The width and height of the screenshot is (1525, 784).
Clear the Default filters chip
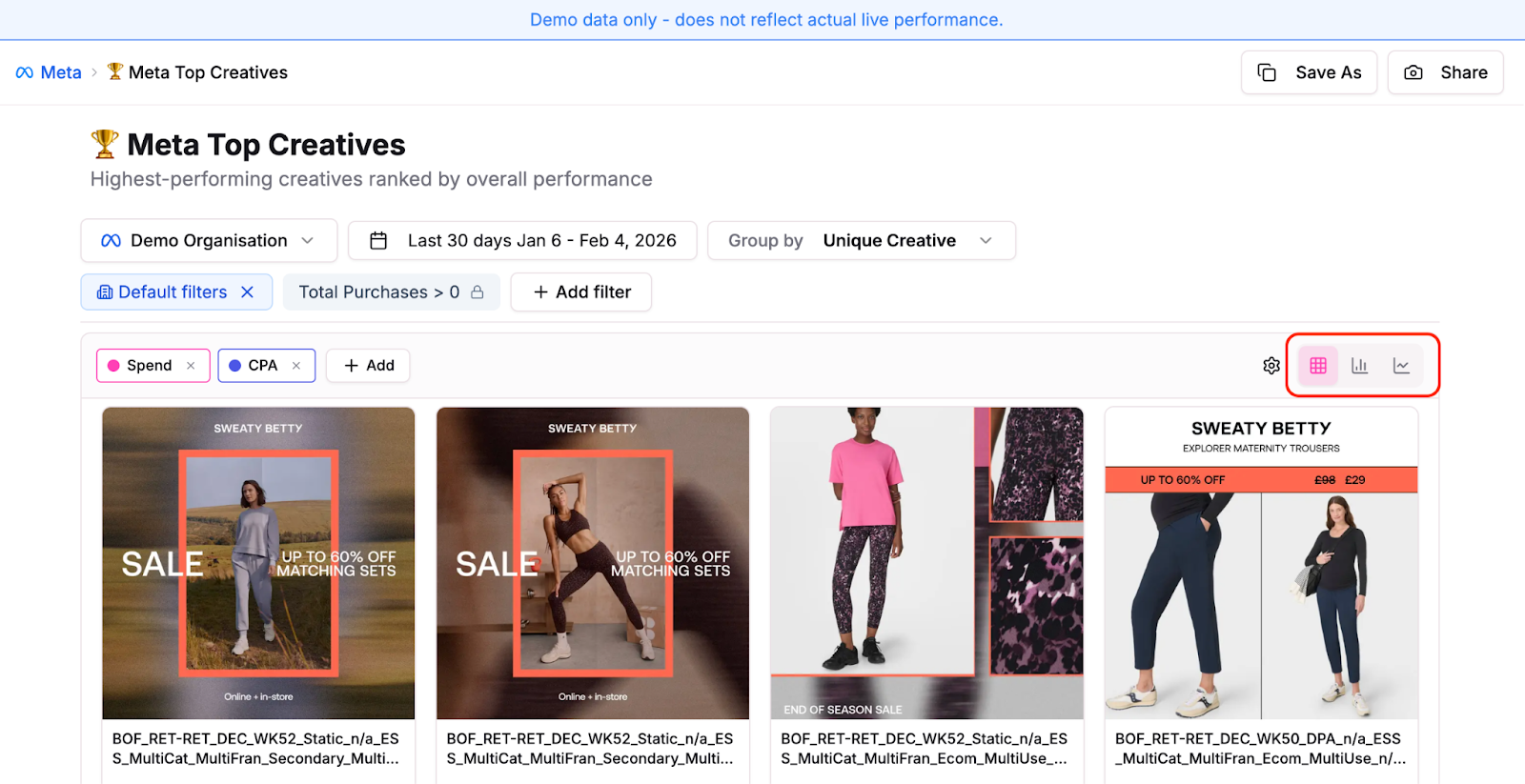(248, 292)
